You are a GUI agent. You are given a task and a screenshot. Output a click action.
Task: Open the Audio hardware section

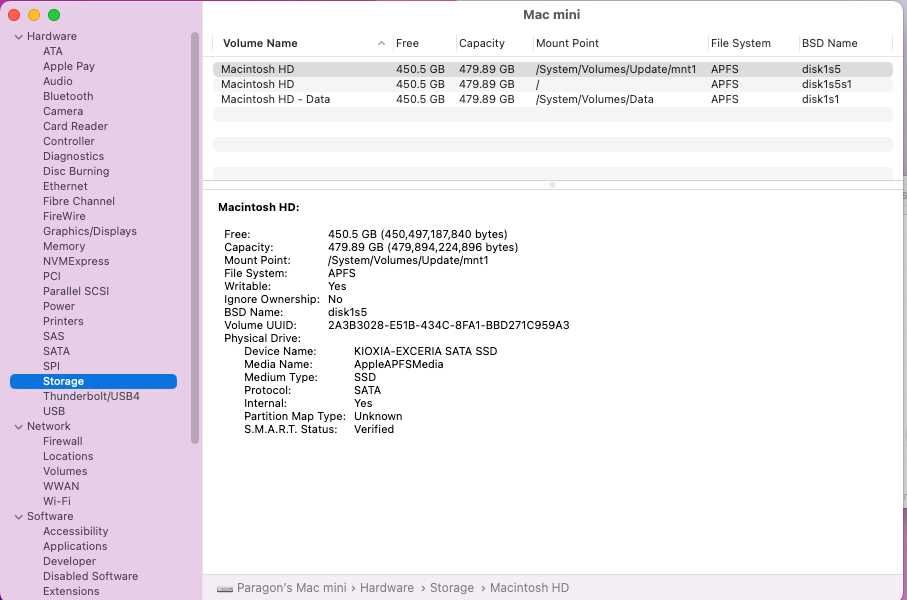coord(58,81)
